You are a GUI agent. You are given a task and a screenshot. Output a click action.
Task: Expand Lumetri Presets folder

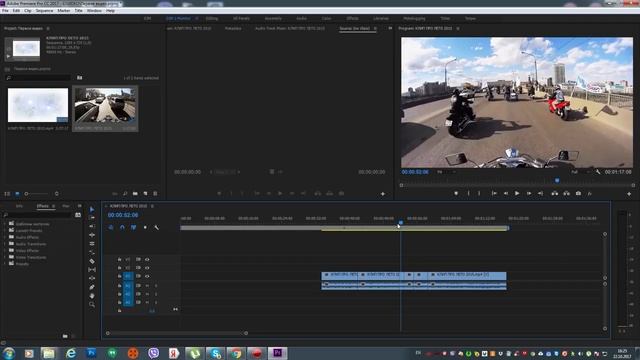[x=5, y=230]
